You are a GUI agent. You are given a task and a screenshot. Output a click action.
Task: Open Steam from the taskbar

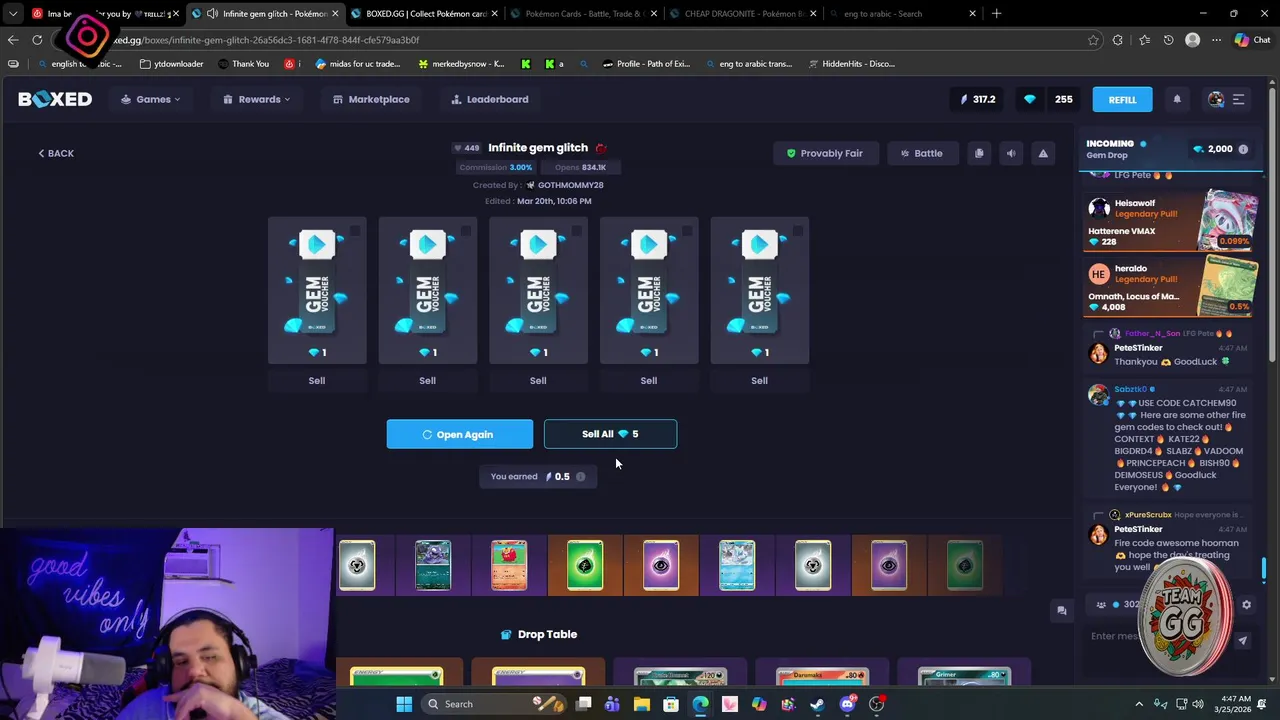pos(818,704)
